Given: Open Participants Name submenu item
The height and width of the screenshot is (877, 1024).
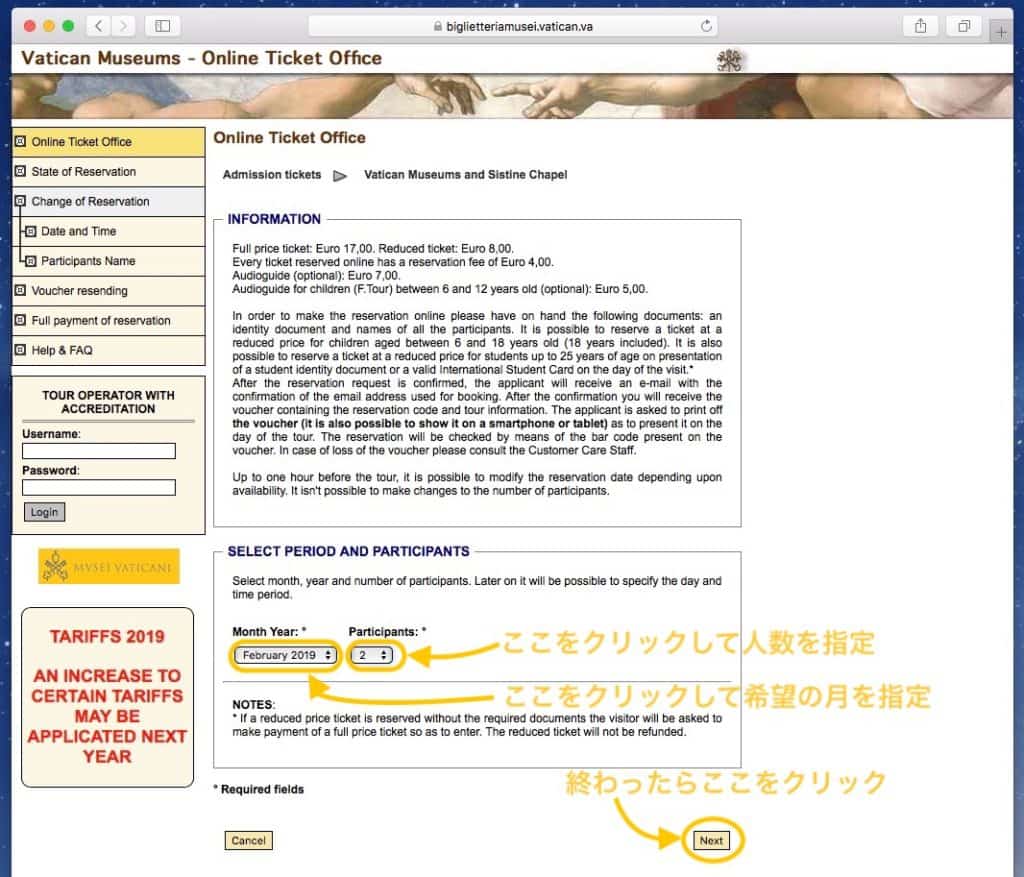Looking at the screenshot, I should (108, 261).
